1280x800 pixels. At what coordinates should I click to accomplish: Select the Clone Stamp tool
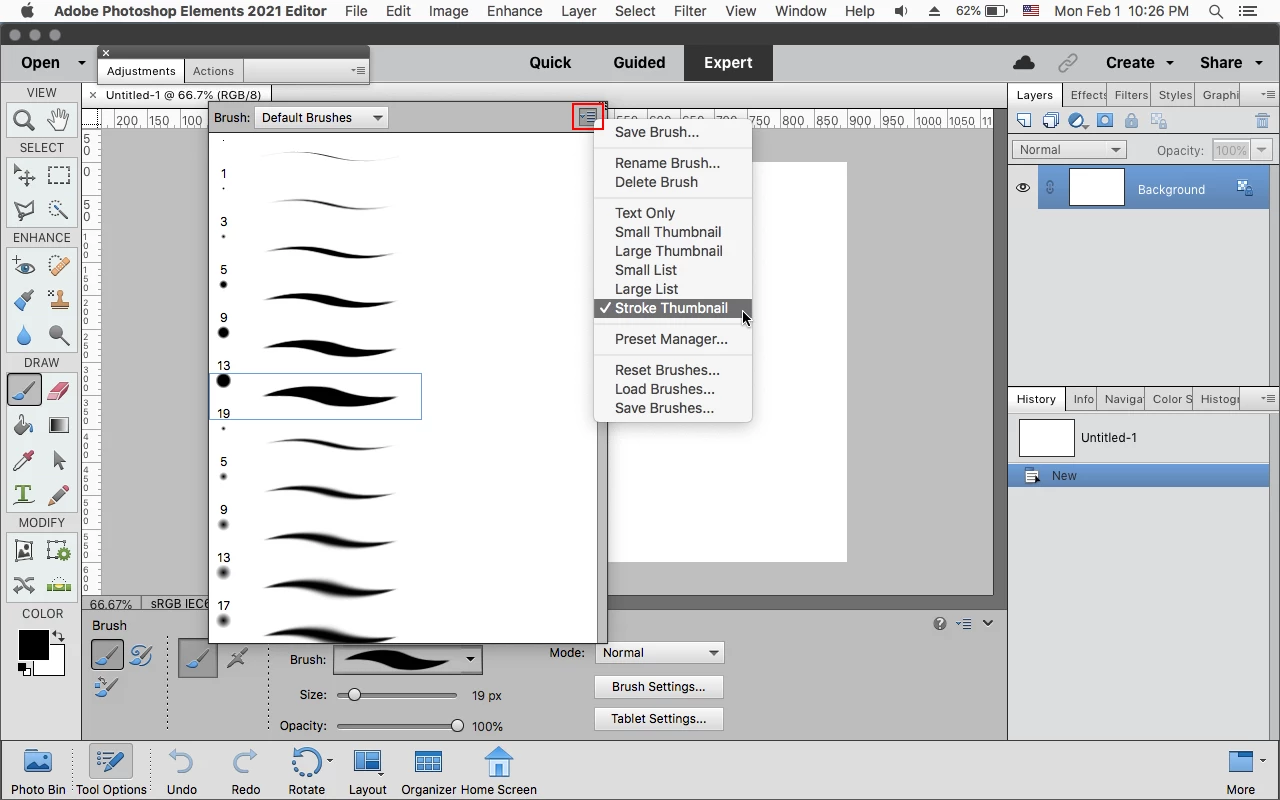(x=59, y=300)
